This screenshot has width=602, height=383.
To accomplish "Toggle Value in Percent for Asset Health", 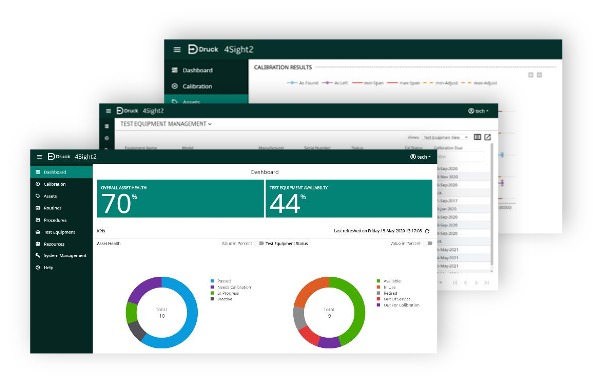I will coord(260,243).
